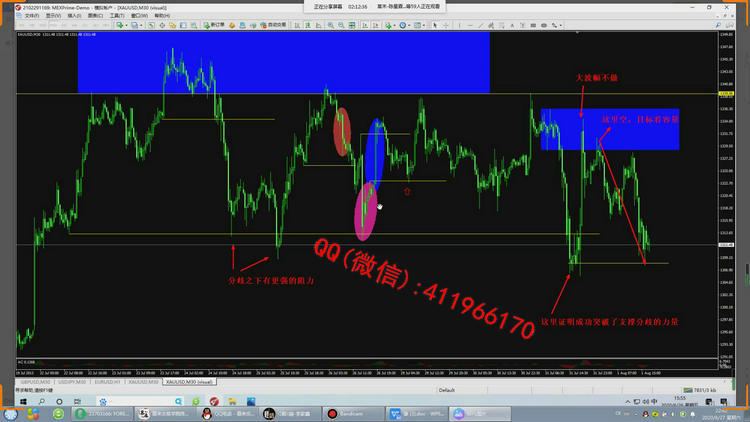Open the Help menu
Image resolution: width=750 pixels, height=422 pixels.
point(160,16)
